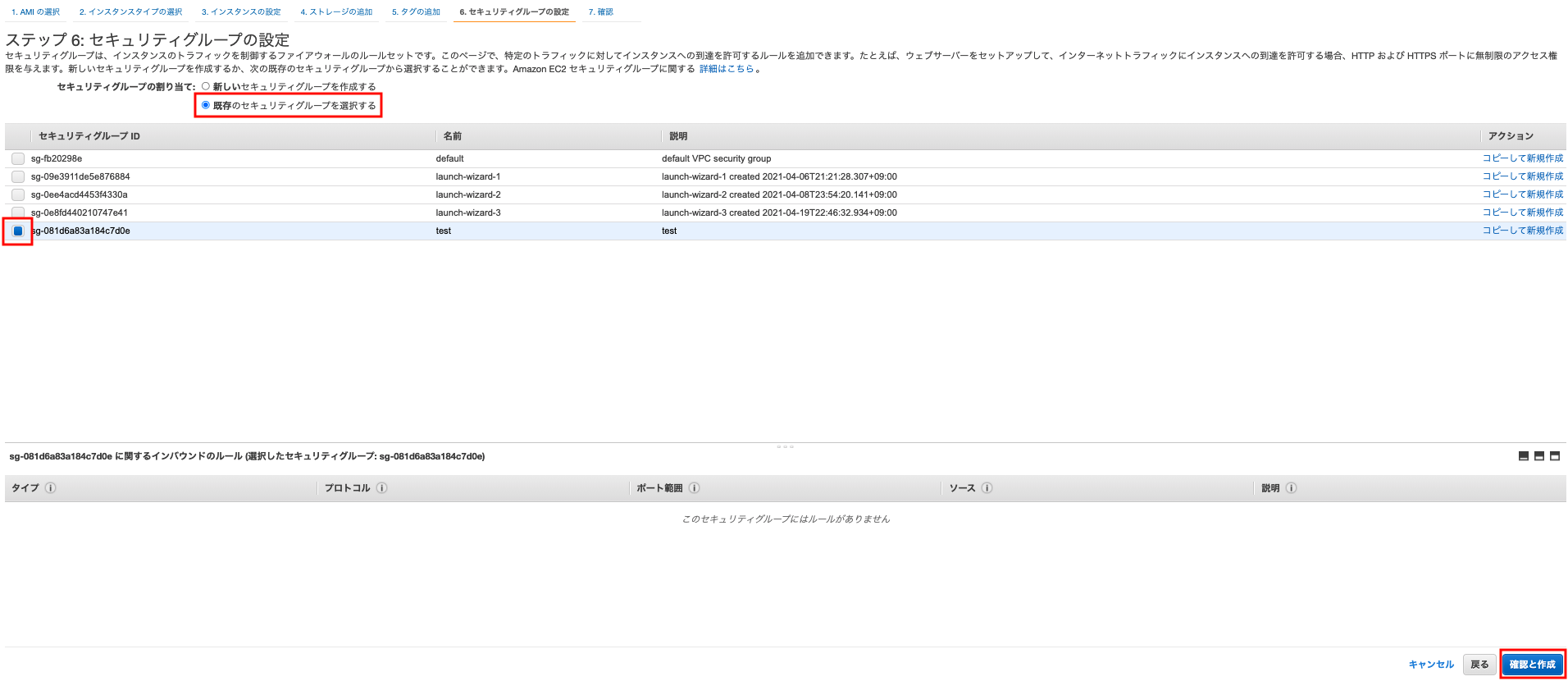Minimize the inbound rules details pane
The image size is (1568, 681).
(x=1524, y=456)
